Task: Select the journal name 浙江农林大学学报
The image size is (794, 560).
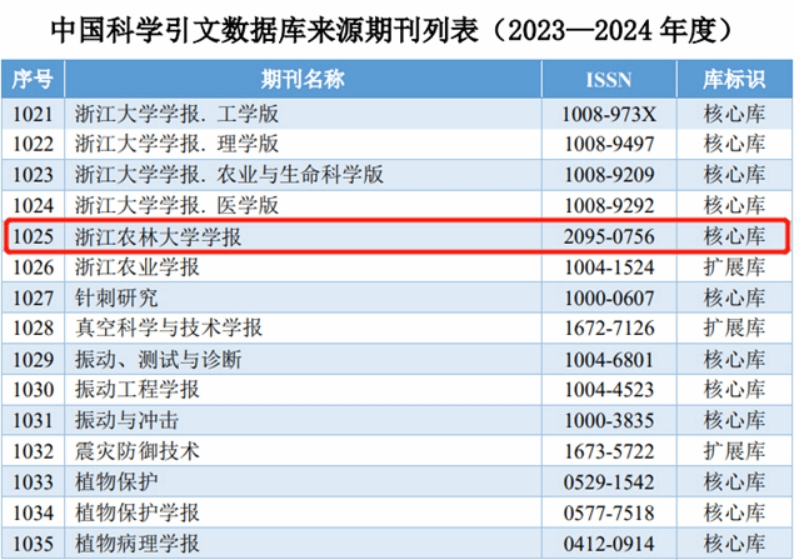Action: coord(158,237)
